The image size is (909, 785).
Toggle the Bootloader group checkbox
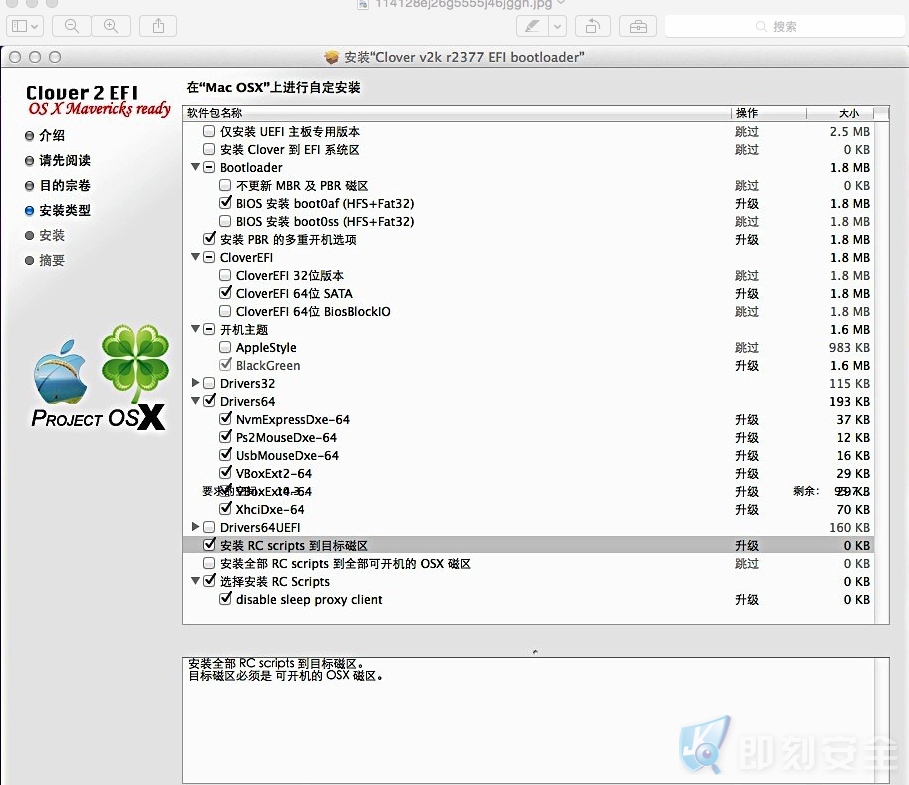(x=209, y=167)
